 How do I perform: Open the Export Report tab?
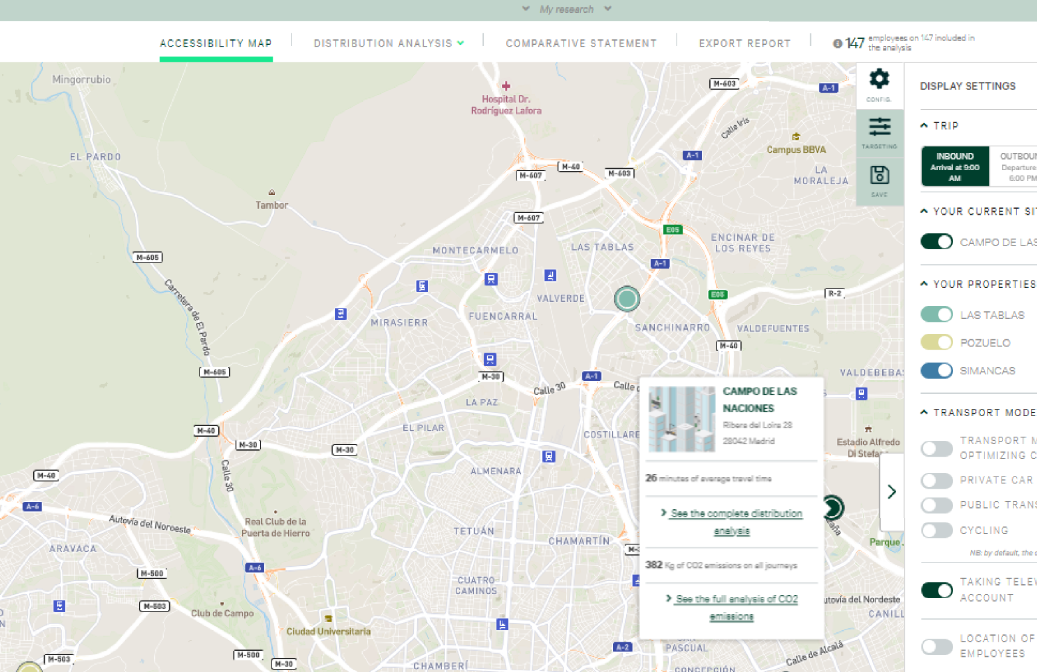click(744, 43)
